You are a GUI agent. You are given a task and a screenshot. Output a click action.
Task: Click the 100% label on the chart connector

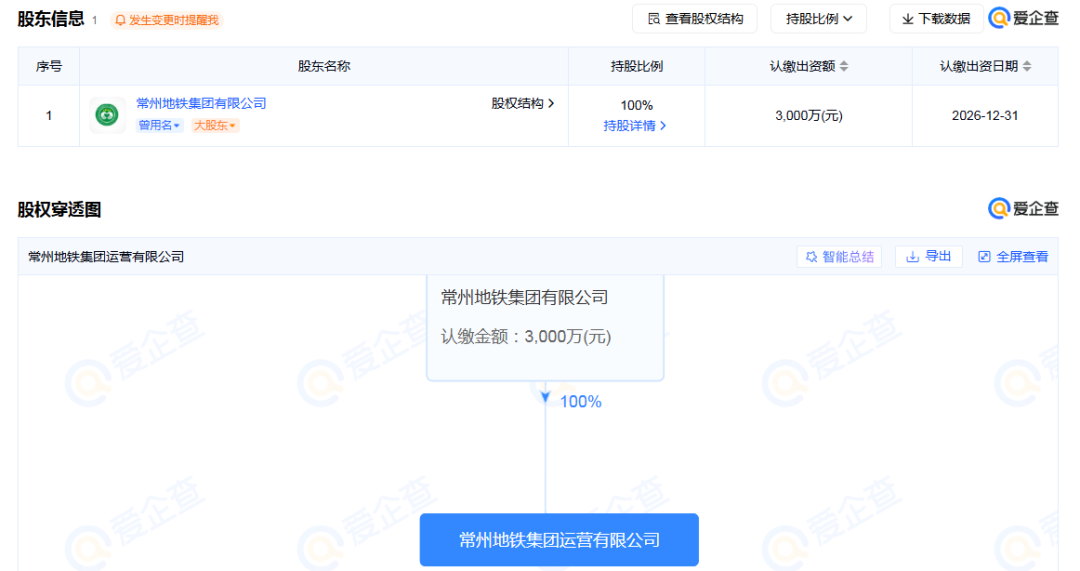click(581, 402)
